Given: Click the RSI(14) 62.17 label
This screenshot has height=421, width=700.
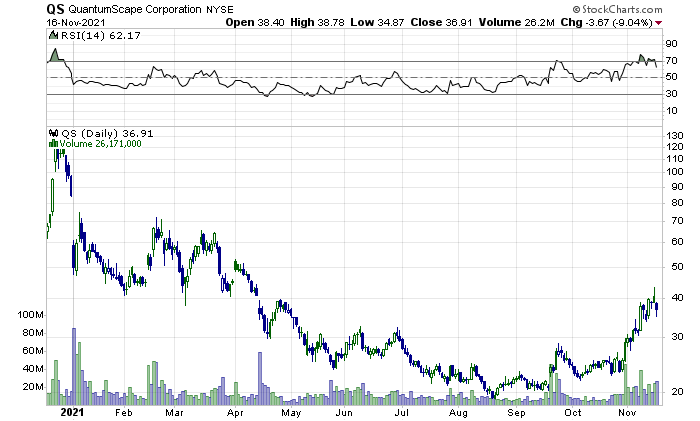Looking at the screenshot, I should [x=100, y=35].
